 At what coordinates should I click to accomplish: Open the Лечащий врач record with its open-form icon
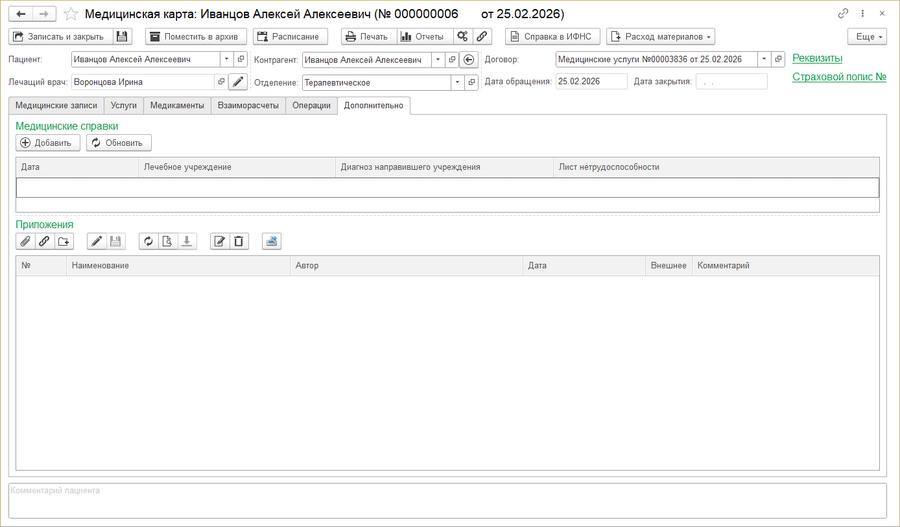coord(221,82)
